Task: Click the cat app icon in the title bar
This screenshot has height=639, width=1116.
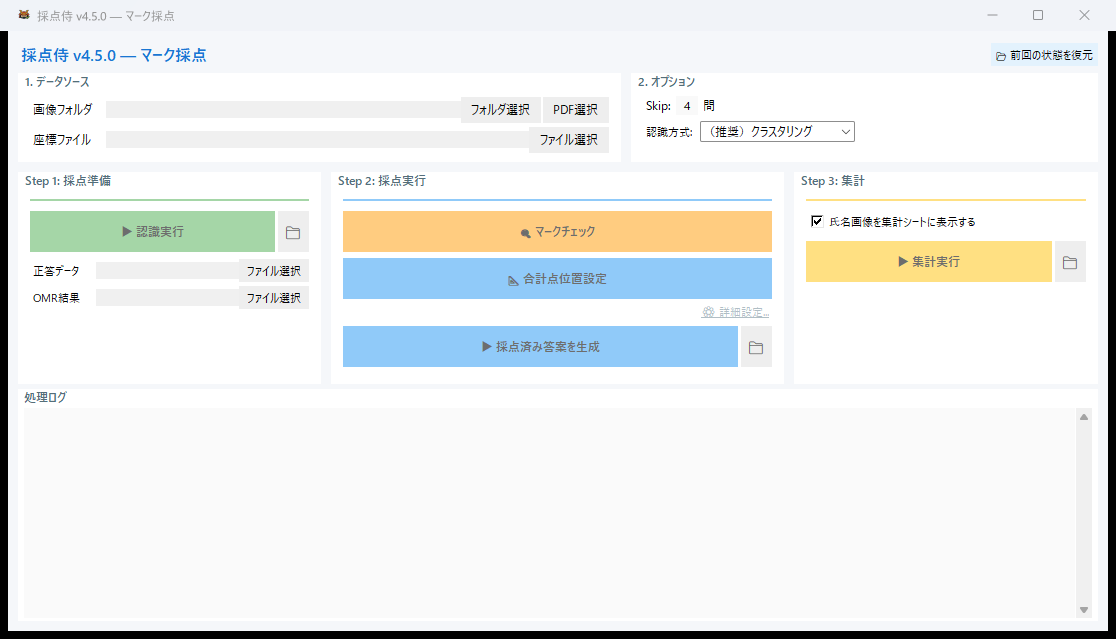Action: click(23, 14)
